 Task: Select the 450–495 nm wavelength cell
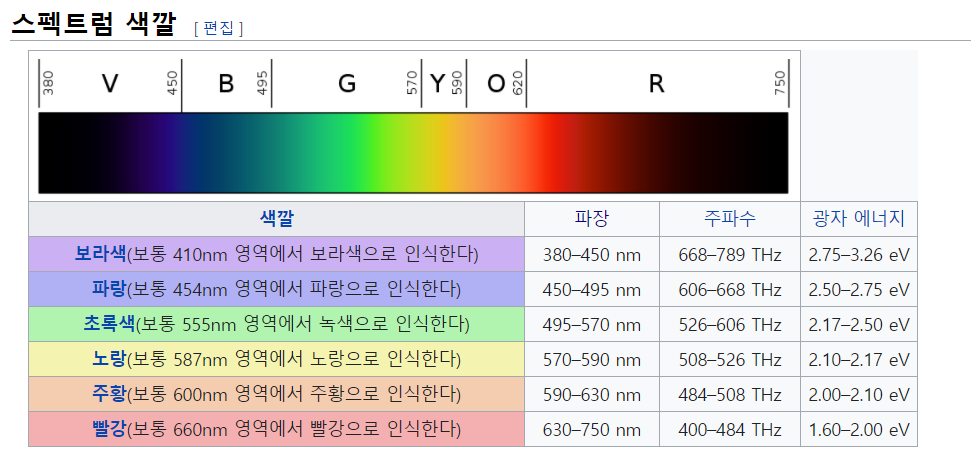pos(591,289)
